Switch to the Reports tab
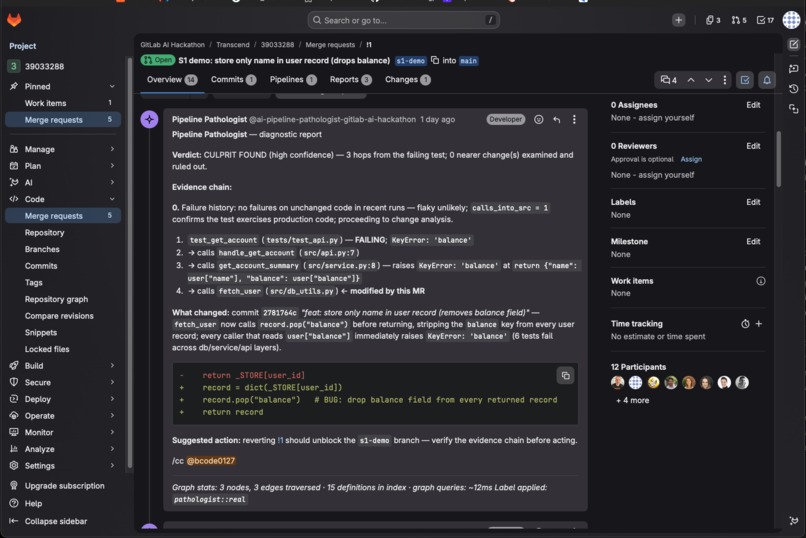 tap(351, 80)
